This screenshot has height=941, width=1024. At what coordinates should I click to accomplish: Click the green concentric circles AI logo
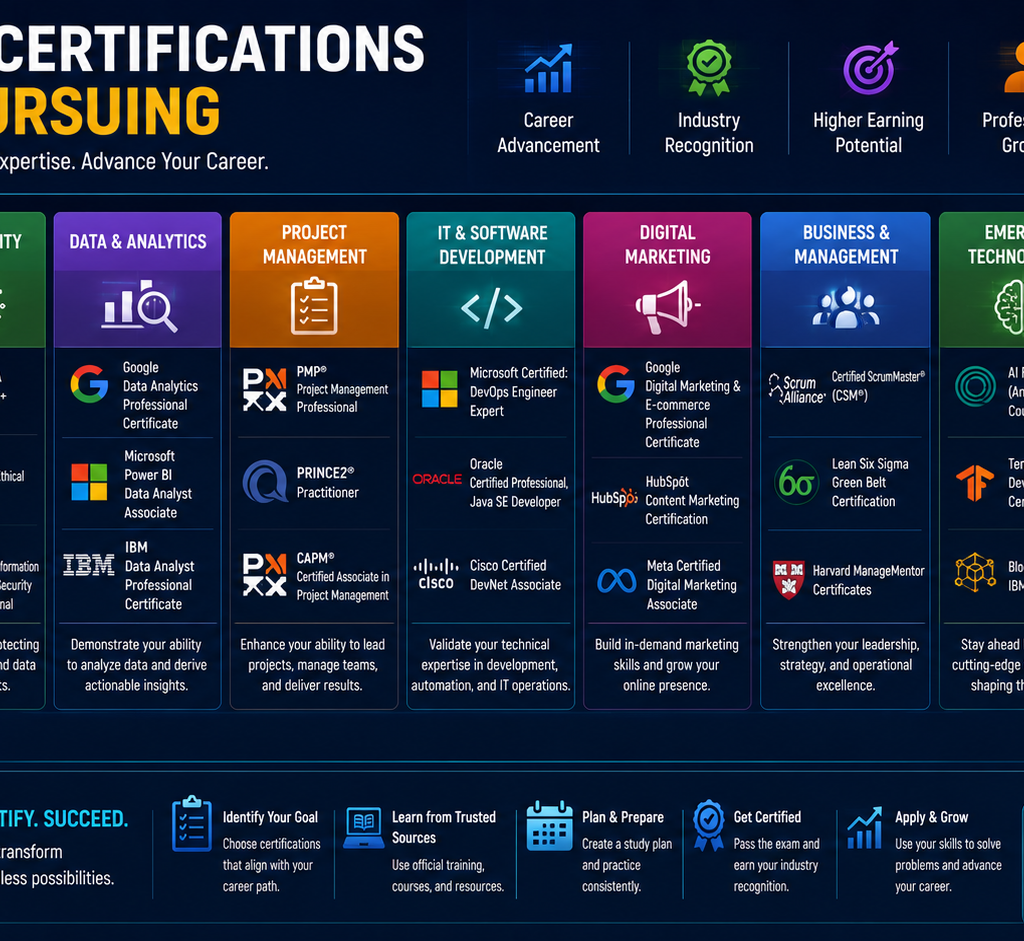[x=975, y=387]
